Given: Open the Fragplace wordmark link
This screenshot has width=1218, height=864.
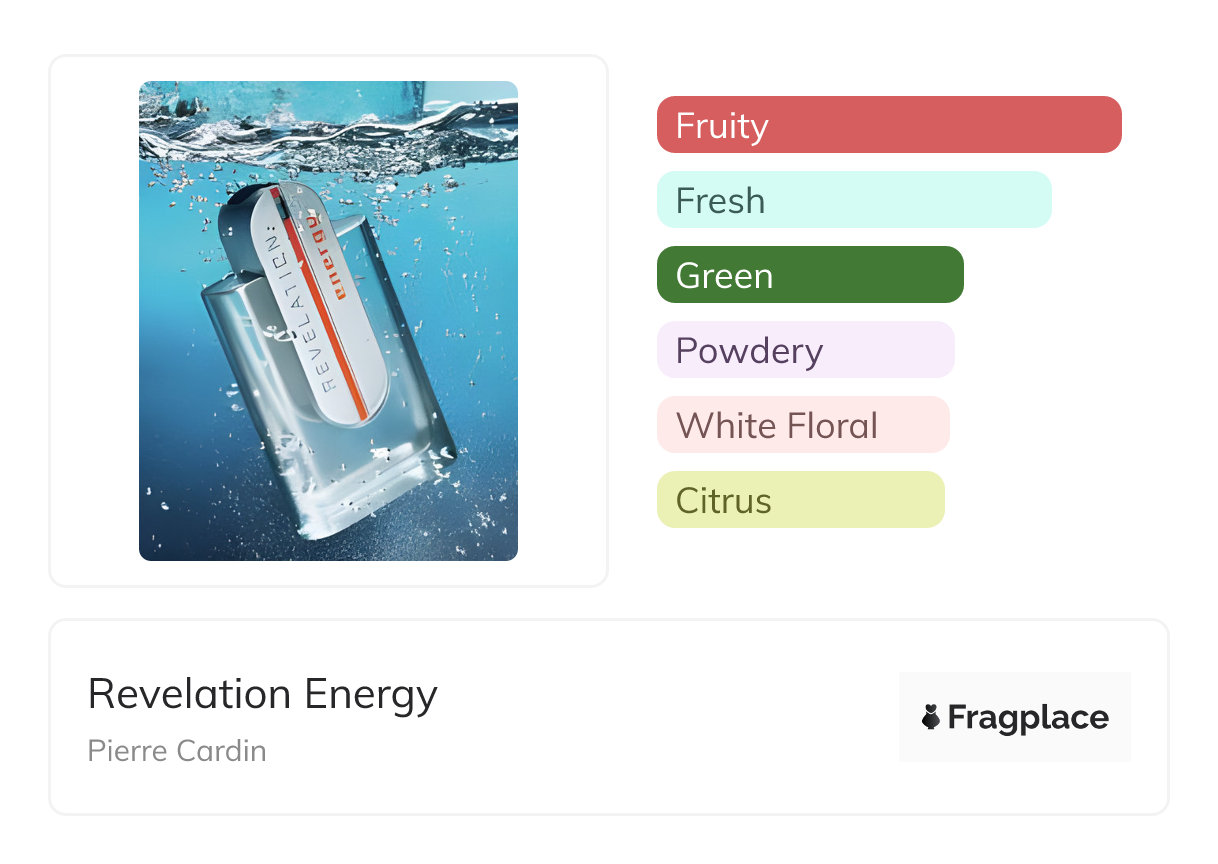Looking at the screenshot, I should tap(1028, 717).
